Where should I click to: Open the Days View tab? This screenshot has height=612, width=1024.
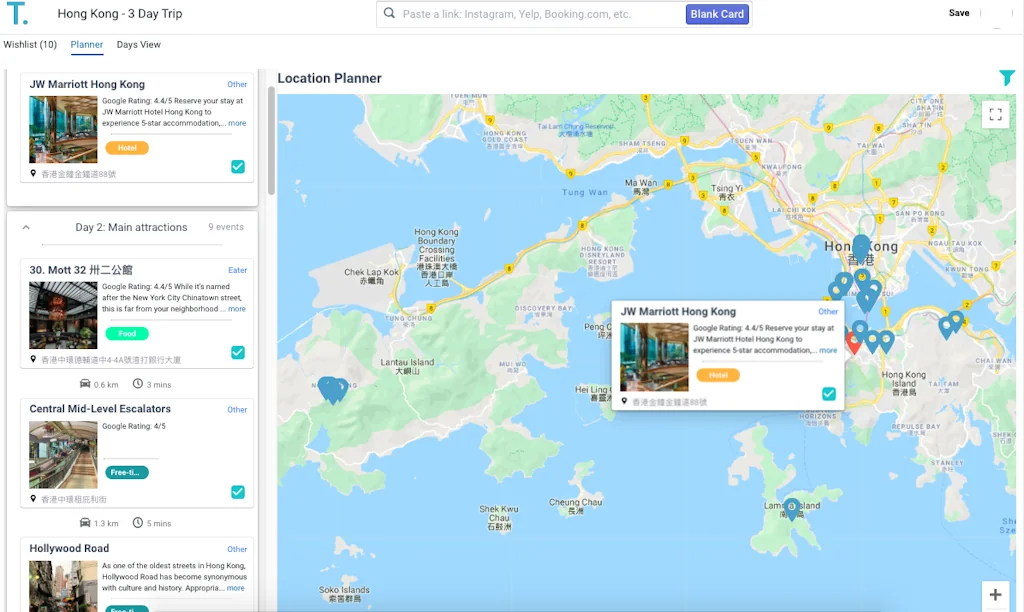tap(138, 45)
